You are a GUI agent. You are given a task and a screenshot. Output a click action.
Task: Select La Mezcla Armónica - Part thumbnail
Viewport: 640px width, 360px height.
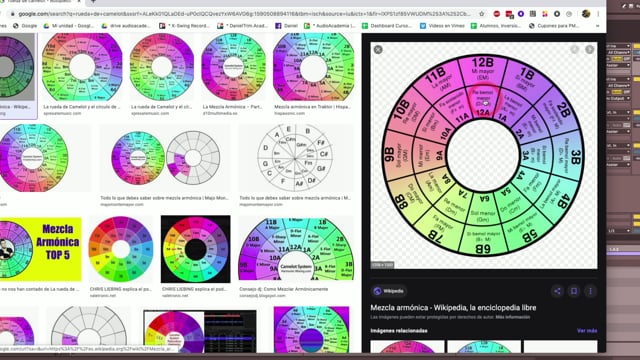[x=233, y=67]
